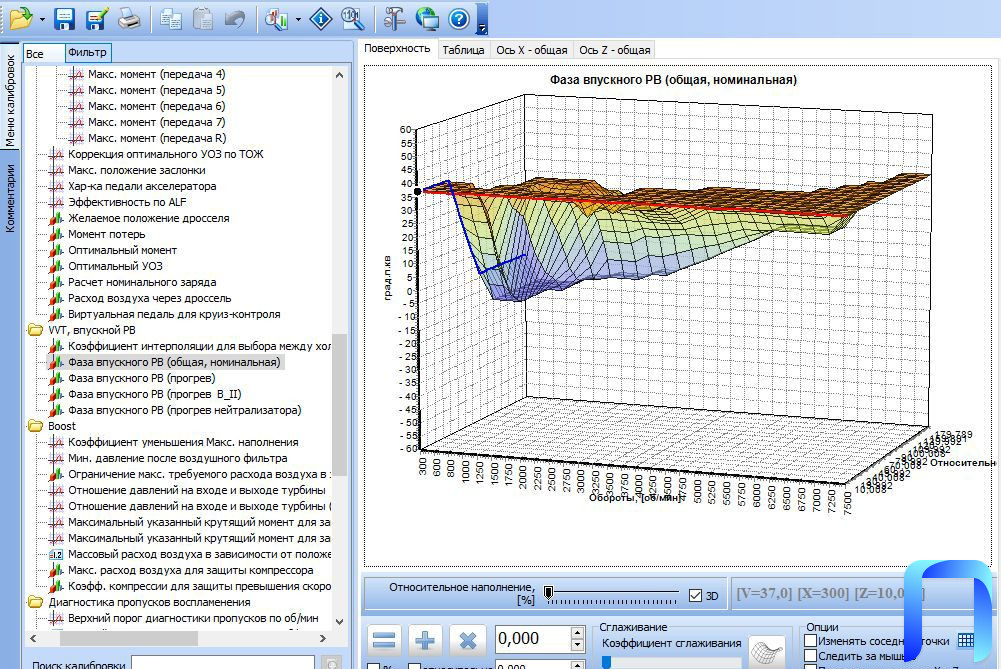The height and width of the screenshot is (669, 1001).
Task: Enable 'Изменять соседние точки' checkbox
Action: [x=811, y=640]
